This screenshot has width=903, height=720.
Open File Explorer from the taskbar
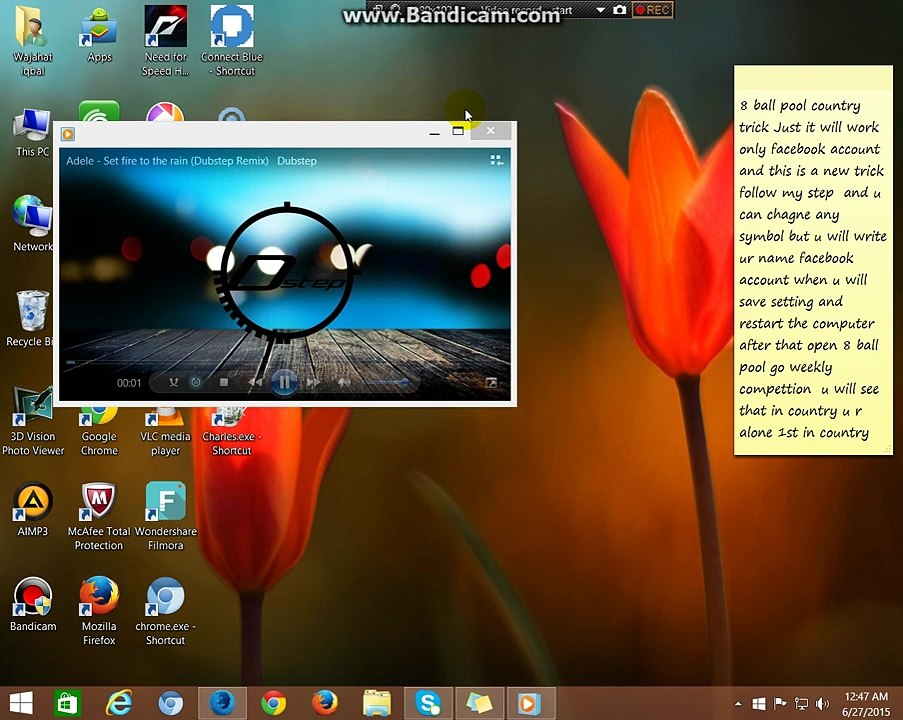click(x=377, y=703)
